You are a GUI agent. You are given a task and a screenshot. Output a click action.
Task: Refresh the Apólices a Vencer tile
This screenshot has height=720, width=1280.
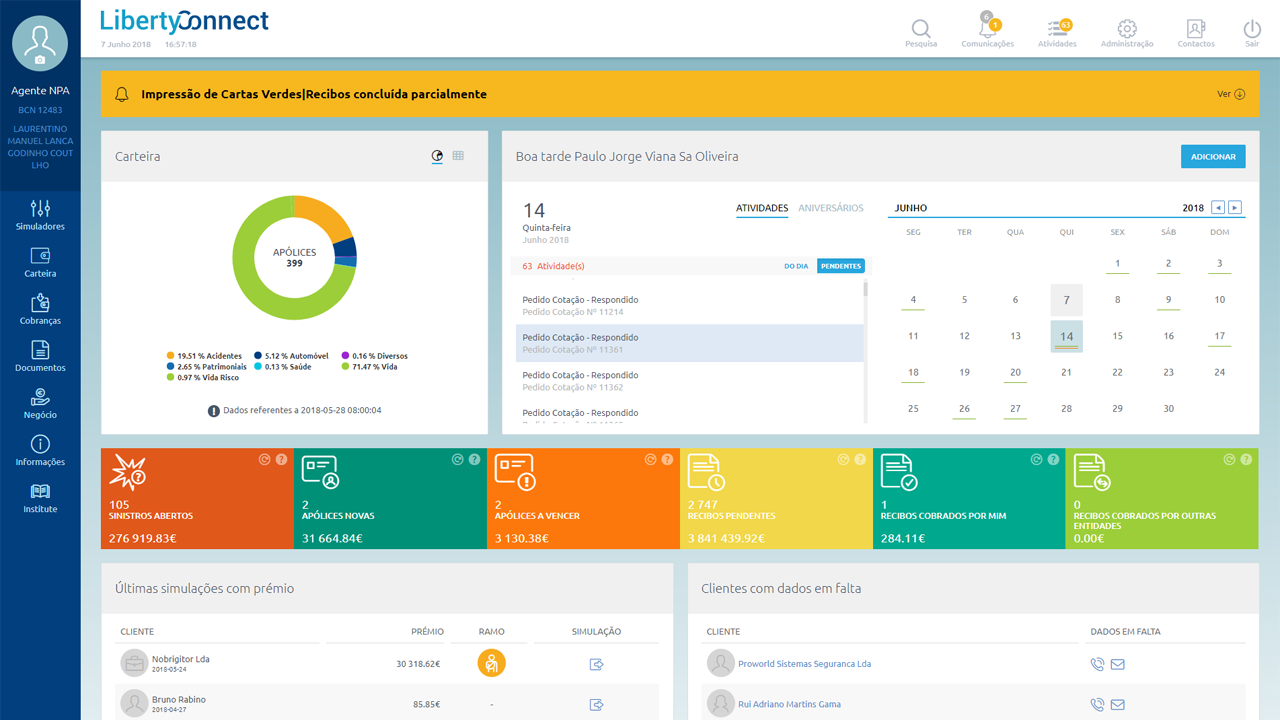coord(651,460)
